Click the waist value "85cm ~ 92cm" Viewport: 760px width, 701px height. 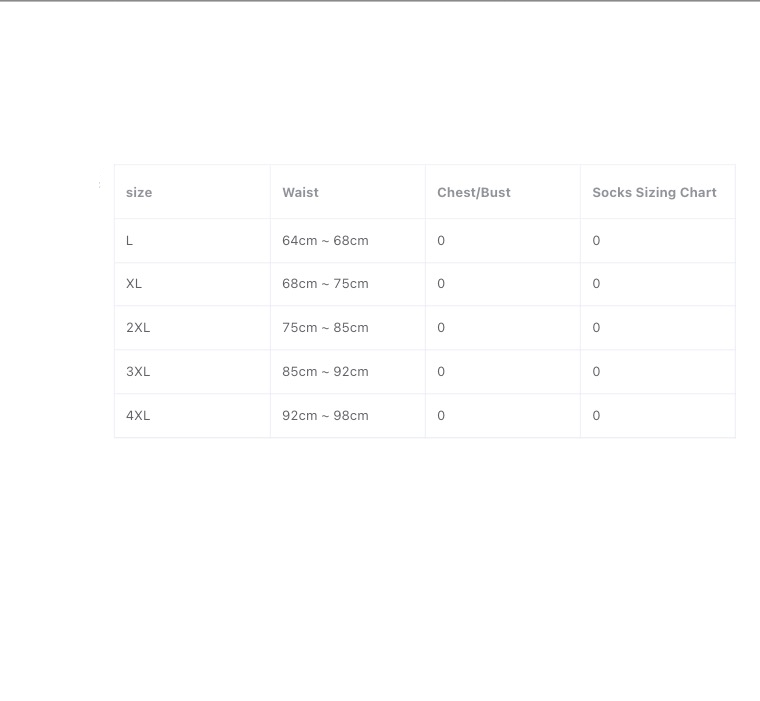click(x=325, y=372)
